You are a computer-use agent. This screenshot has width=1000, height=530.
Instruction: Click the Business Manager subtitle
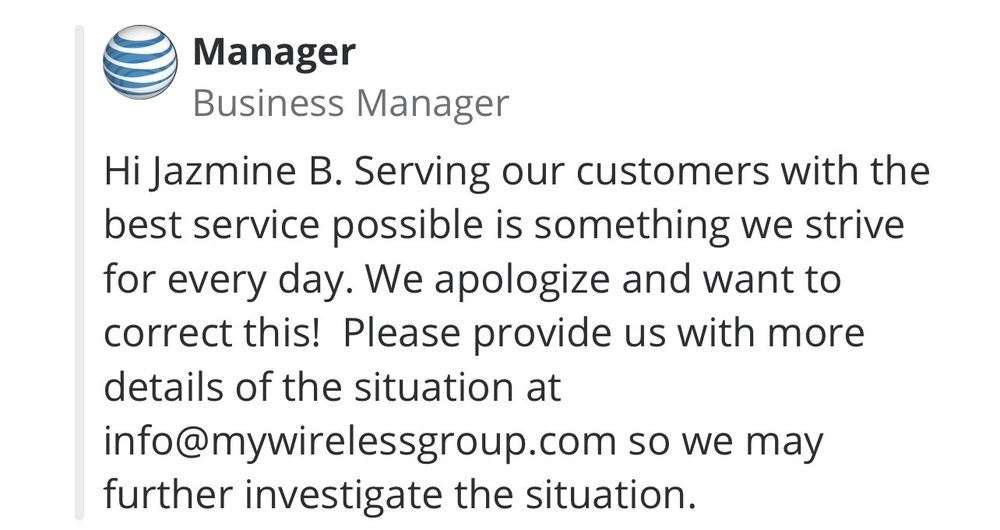tap(350, 103)
